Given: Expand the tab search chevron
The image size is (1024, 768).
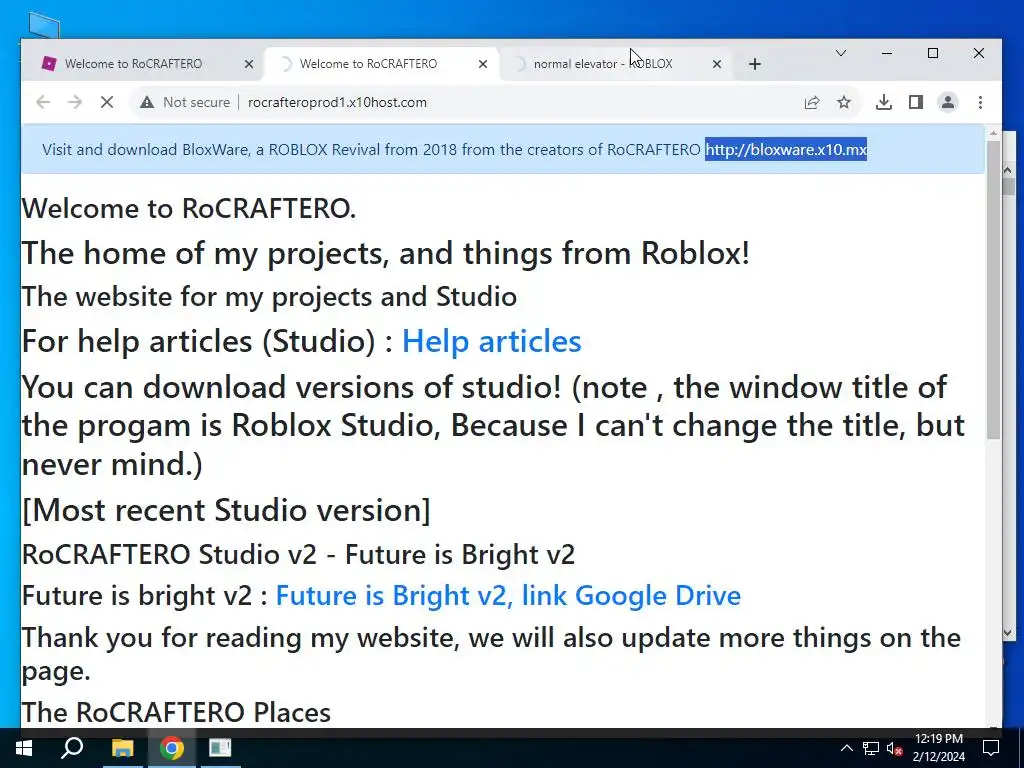Looking at the screenshot, I should point(841,53).
